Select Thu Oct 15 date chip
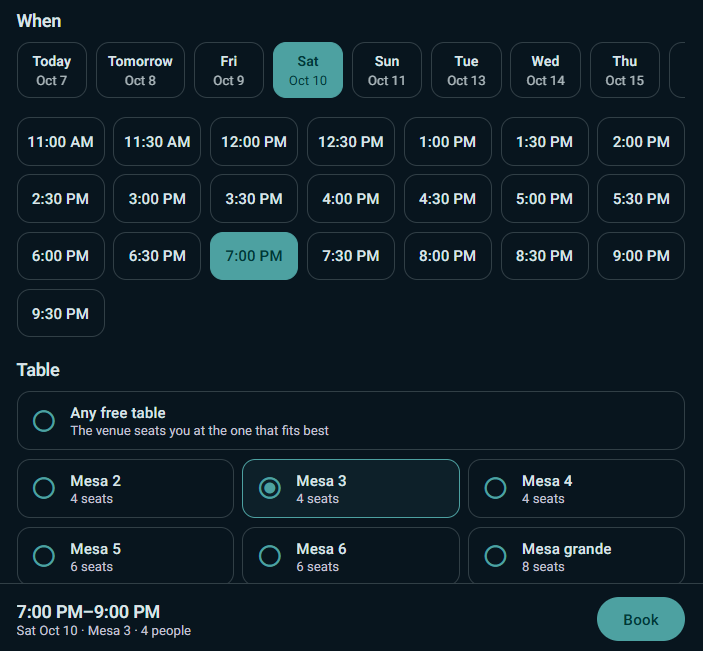This screenshot has height=651, width=703. coord(625,70)
